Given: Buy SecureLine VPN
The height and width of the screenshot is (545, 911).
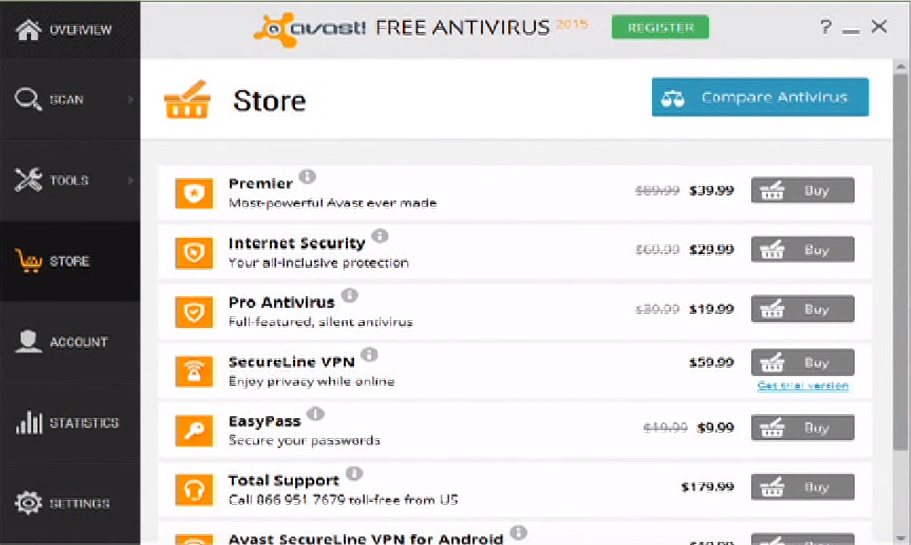Looking at the screenshot, I should (x=802, y=363).
